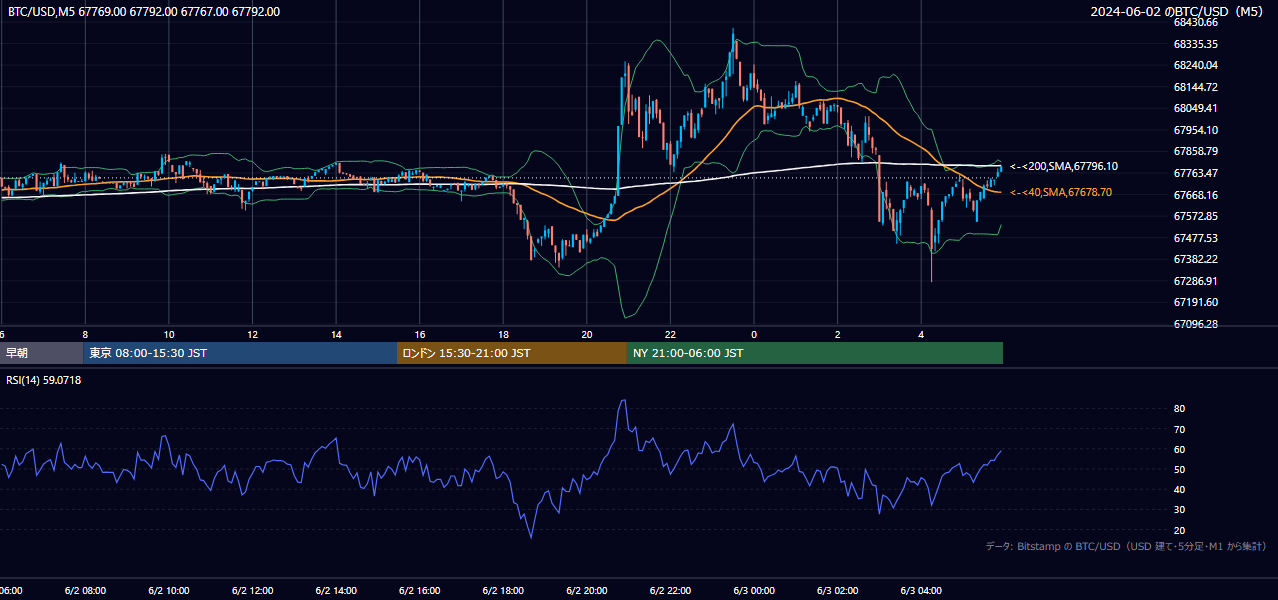Click the 6/2 16:00 date label
This screenshot has height=600, width=1278.
(x=419, y=590)
